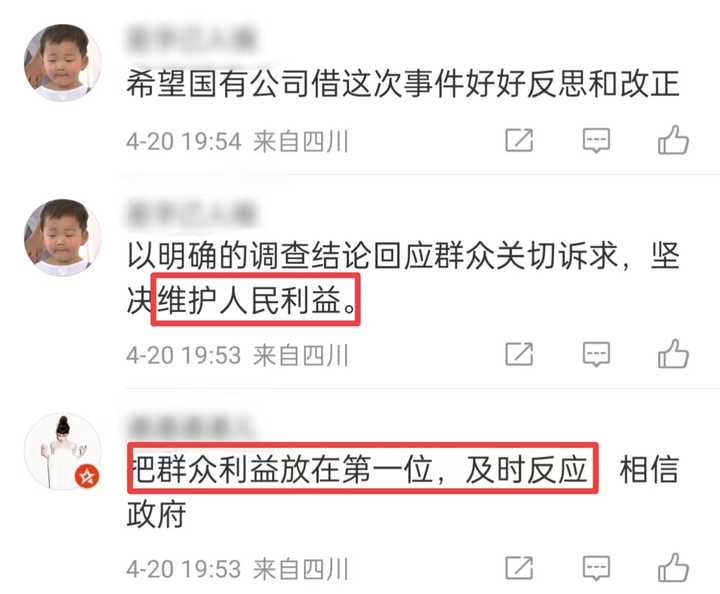Tap the timestamp 4-20 19:54 来自四川
The width and height of the screenshot is (720, 594).
click(x=237, y=141)
